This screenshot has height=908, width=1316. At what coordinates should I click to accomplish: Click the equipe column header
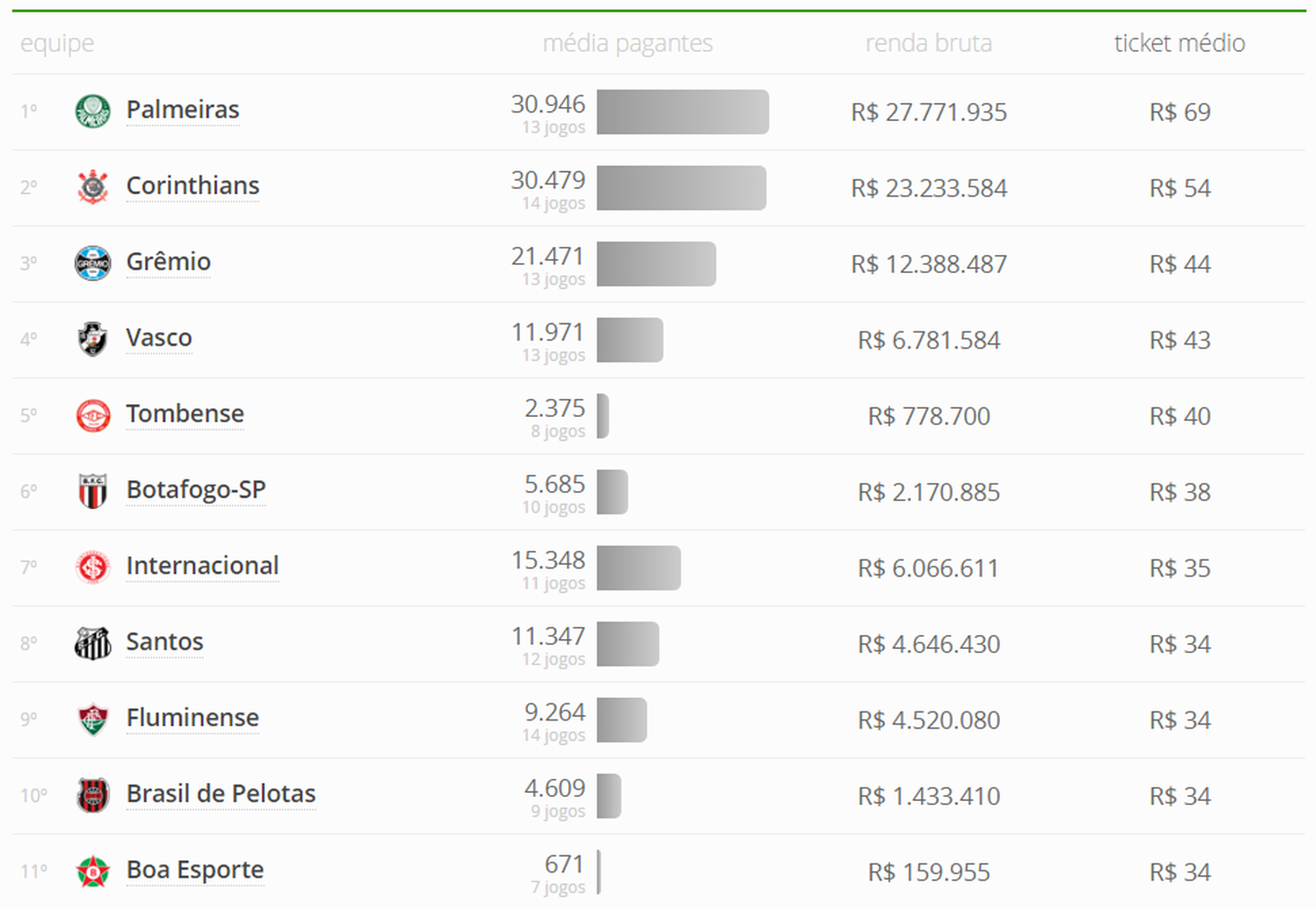click(57, 43)
